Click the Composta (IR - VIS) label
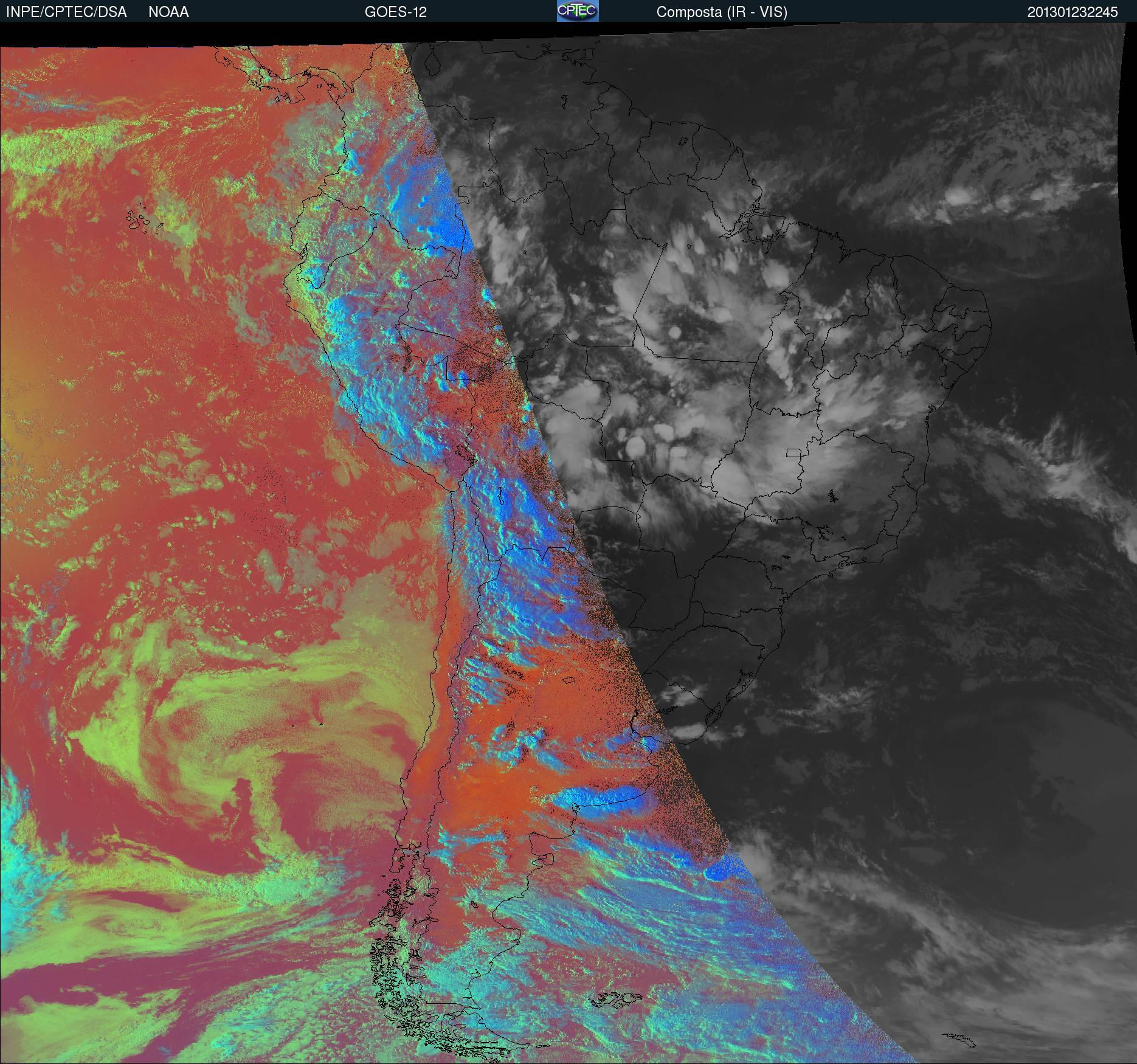1137x1064 pixels. pos(722,12)
